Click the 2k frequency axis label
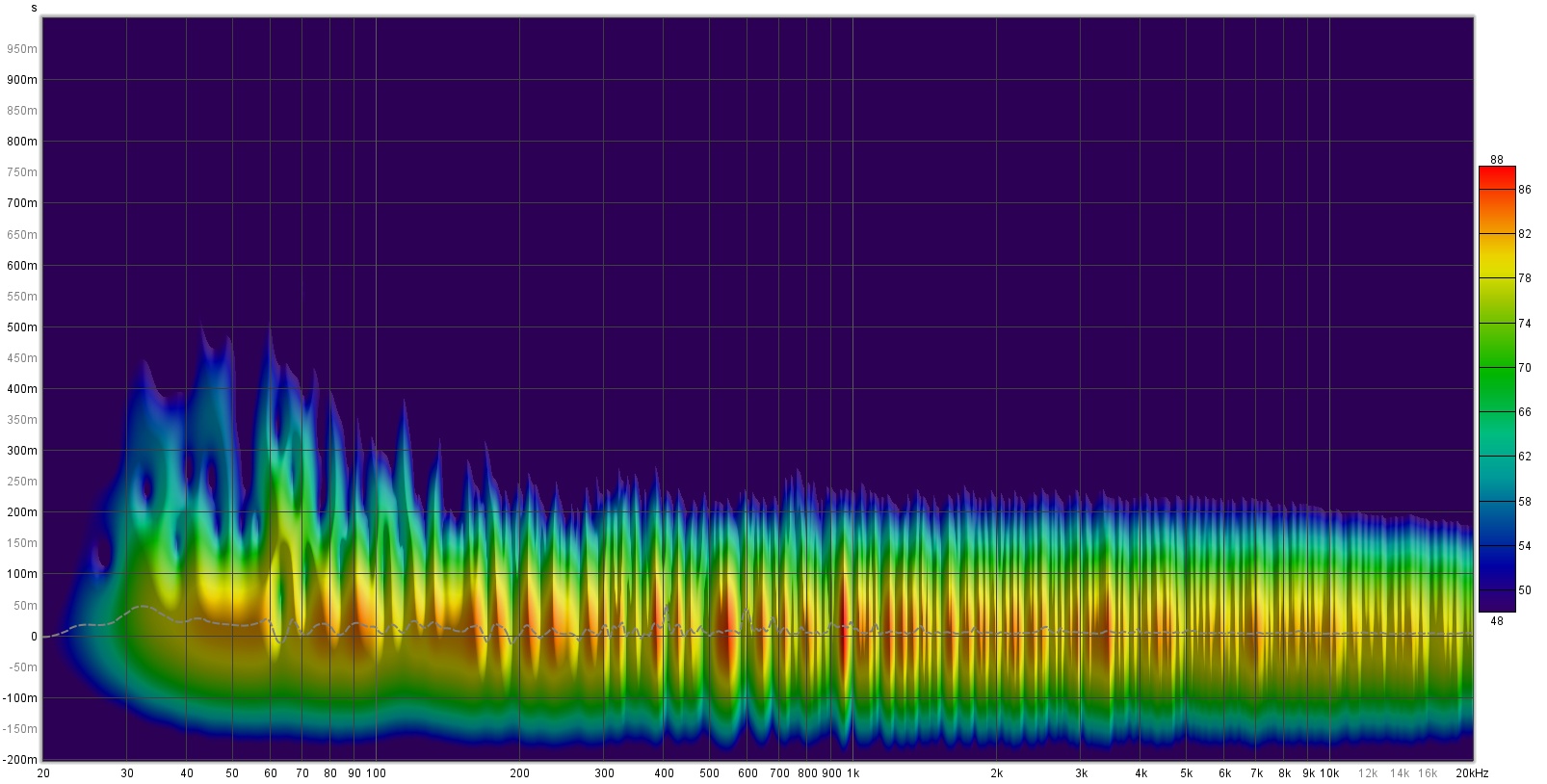The width and height of the screenshot is (1547, 784). click(x=996, y=773)
